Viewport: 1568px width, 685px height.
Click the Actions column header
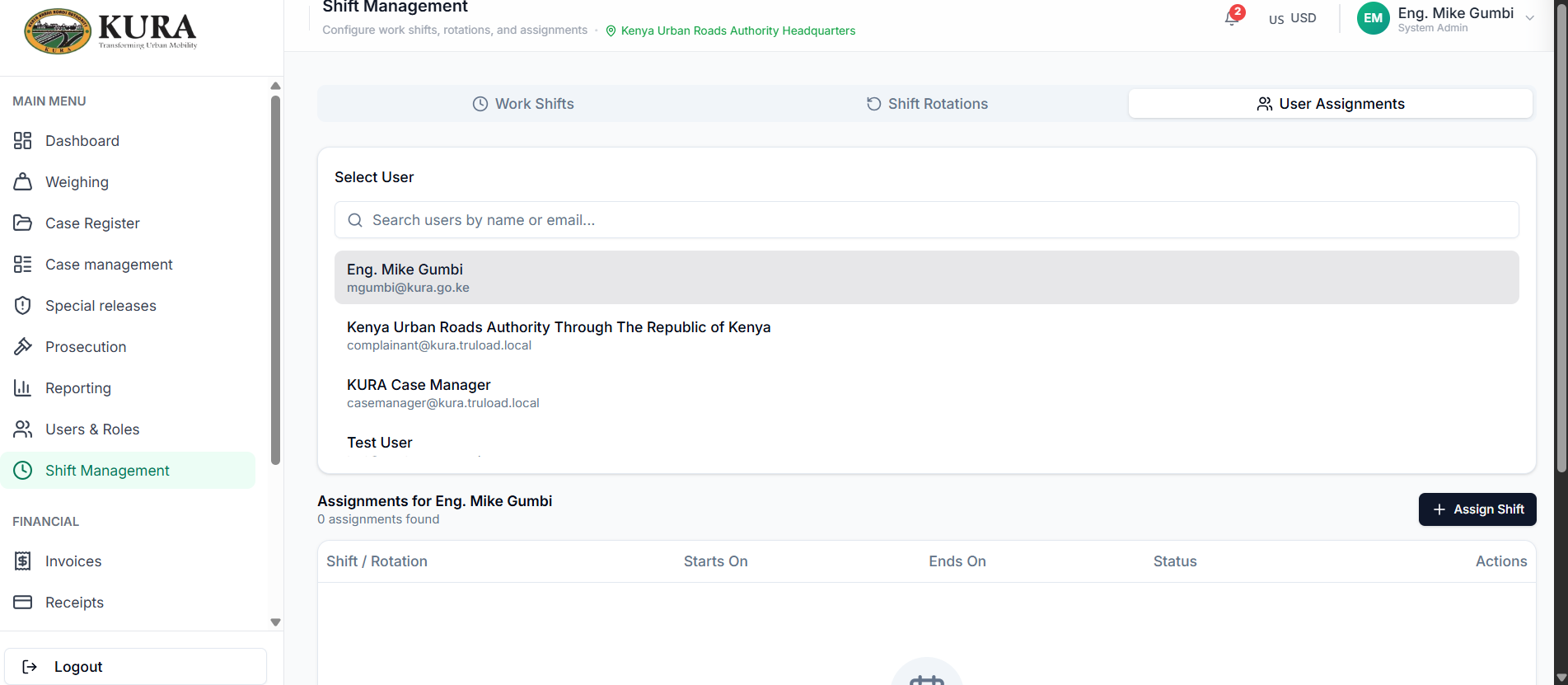pyautogui.click(x=1501, y=561)
